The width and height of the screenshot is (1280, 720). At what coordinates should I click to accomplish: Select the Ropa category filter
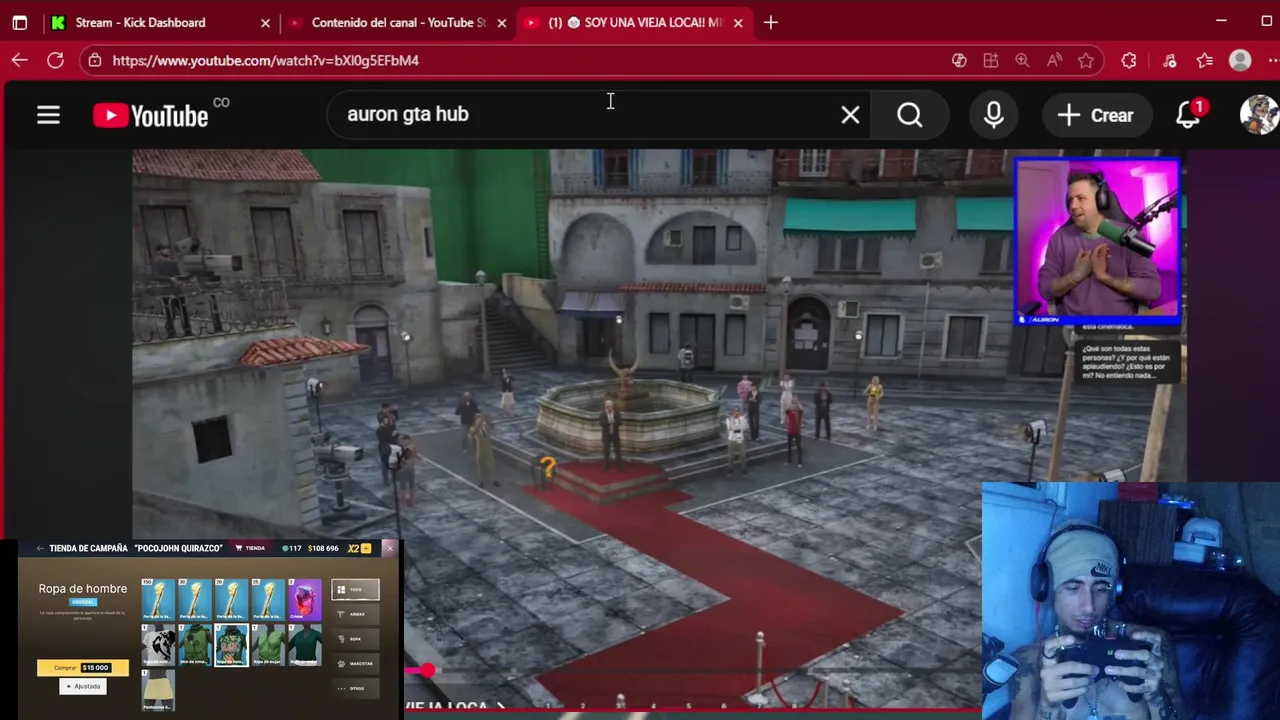[x=355, y=639]
